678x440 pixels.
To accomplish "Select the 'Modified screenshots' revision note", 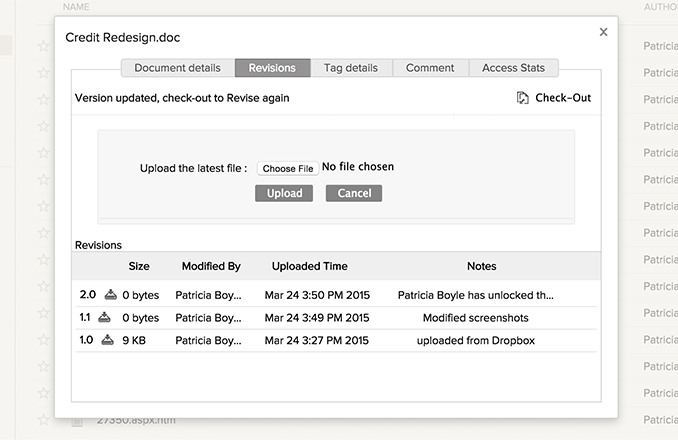I will point(475,318).
